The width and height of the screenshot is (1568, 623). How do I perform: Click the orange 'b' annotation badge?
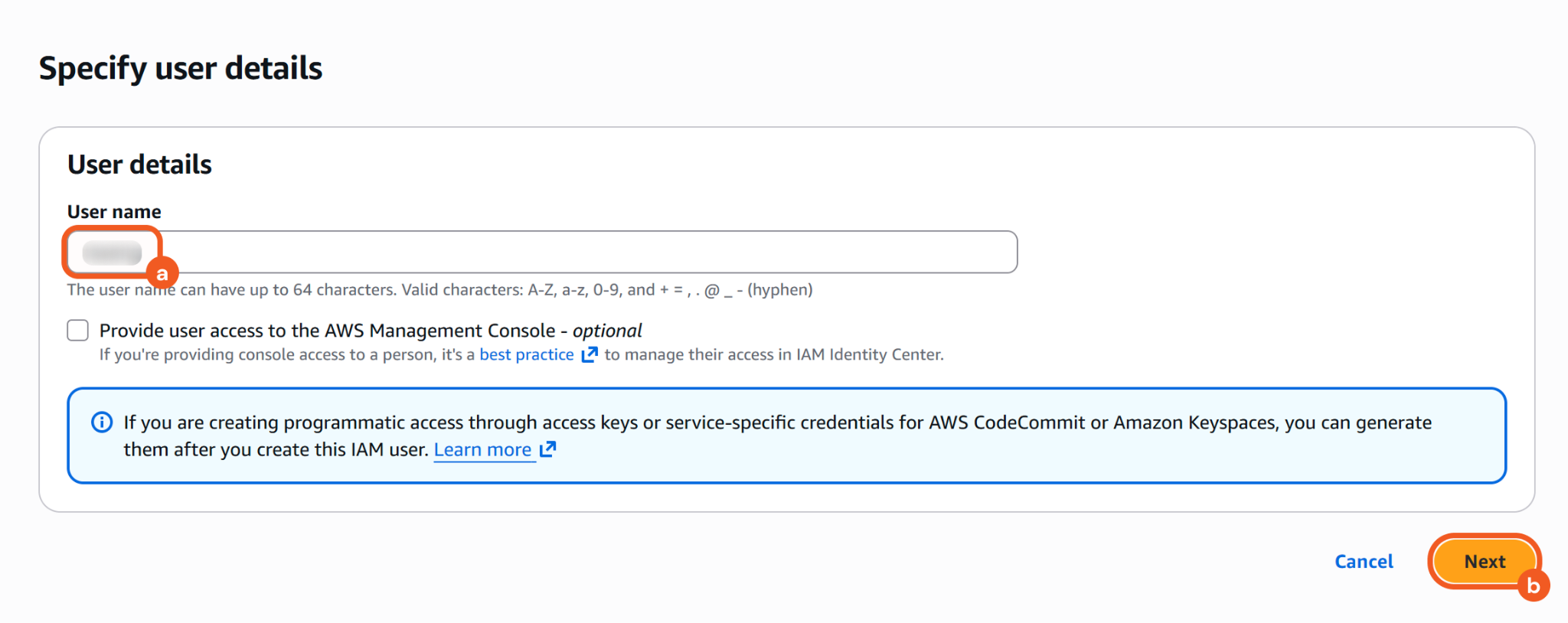coord(1533,585)
